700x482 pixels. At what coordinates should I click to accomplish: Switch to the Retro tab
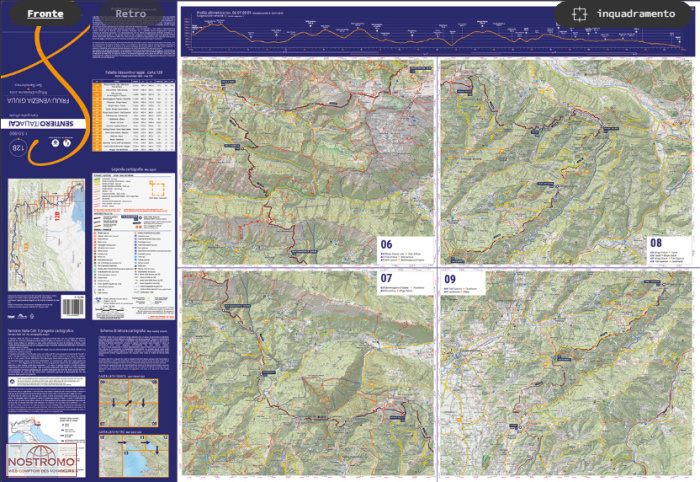[131, 14]
